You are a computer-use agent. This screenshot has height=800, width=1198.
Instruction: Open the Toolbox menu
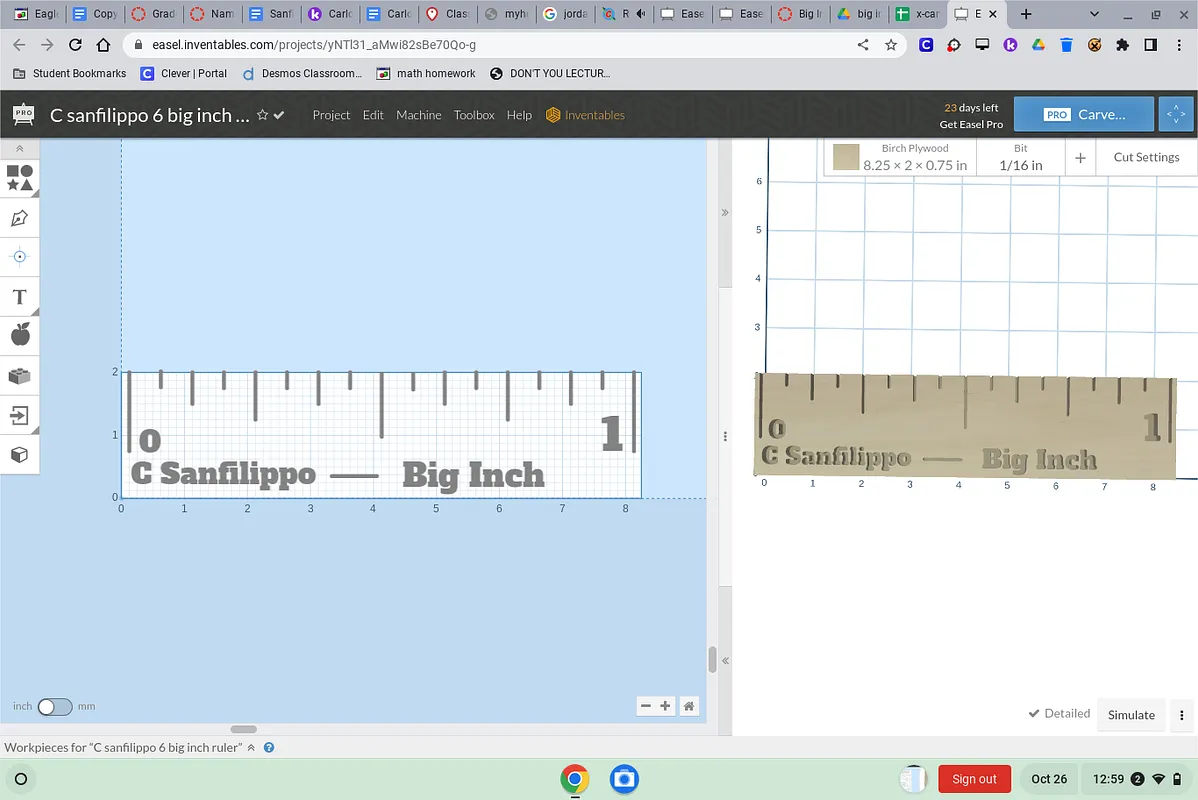coord(474,115)
